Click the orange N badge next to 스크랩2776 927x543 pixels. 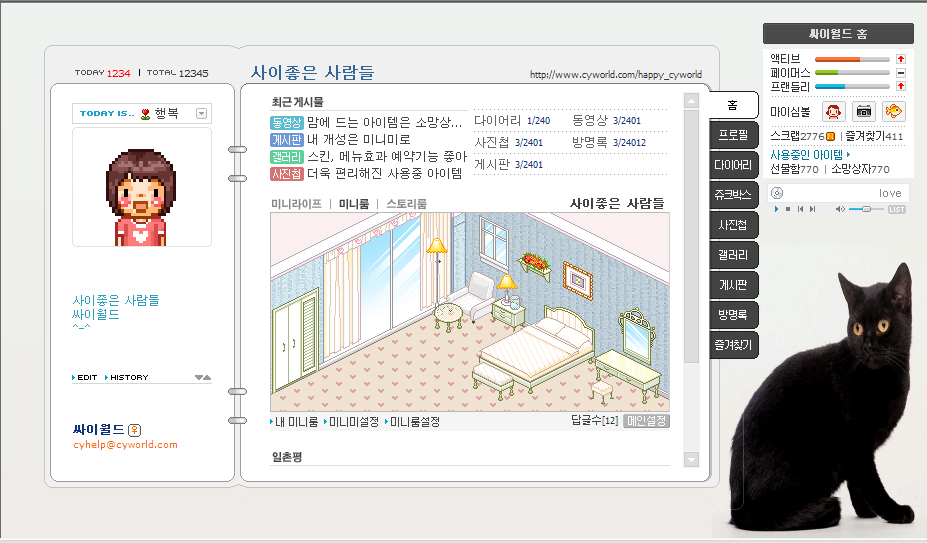pyautogui.click(x=830, y=137)
